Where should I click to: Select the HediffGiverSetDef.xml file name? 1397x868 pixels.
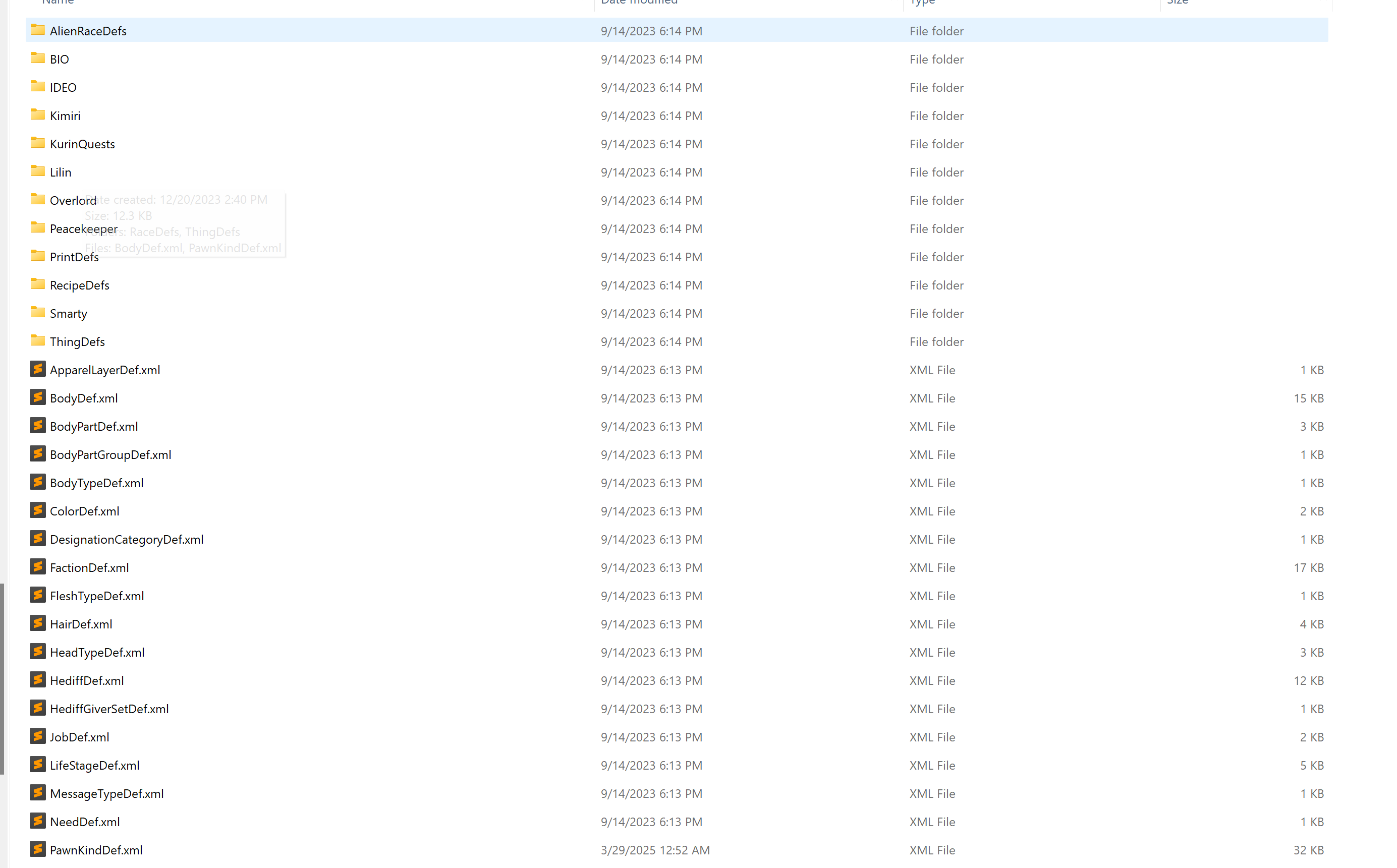coord(109,709)
